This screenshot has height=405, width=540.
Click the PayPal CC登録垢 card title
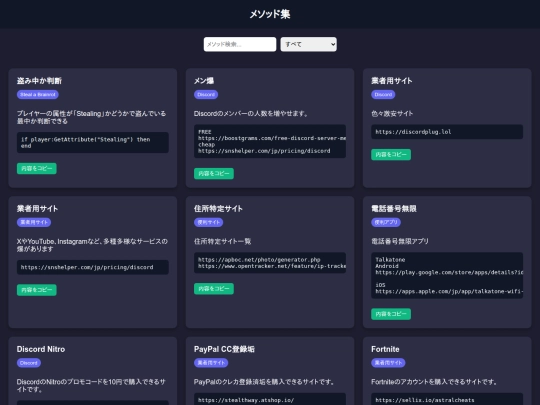tap(224, 349)
